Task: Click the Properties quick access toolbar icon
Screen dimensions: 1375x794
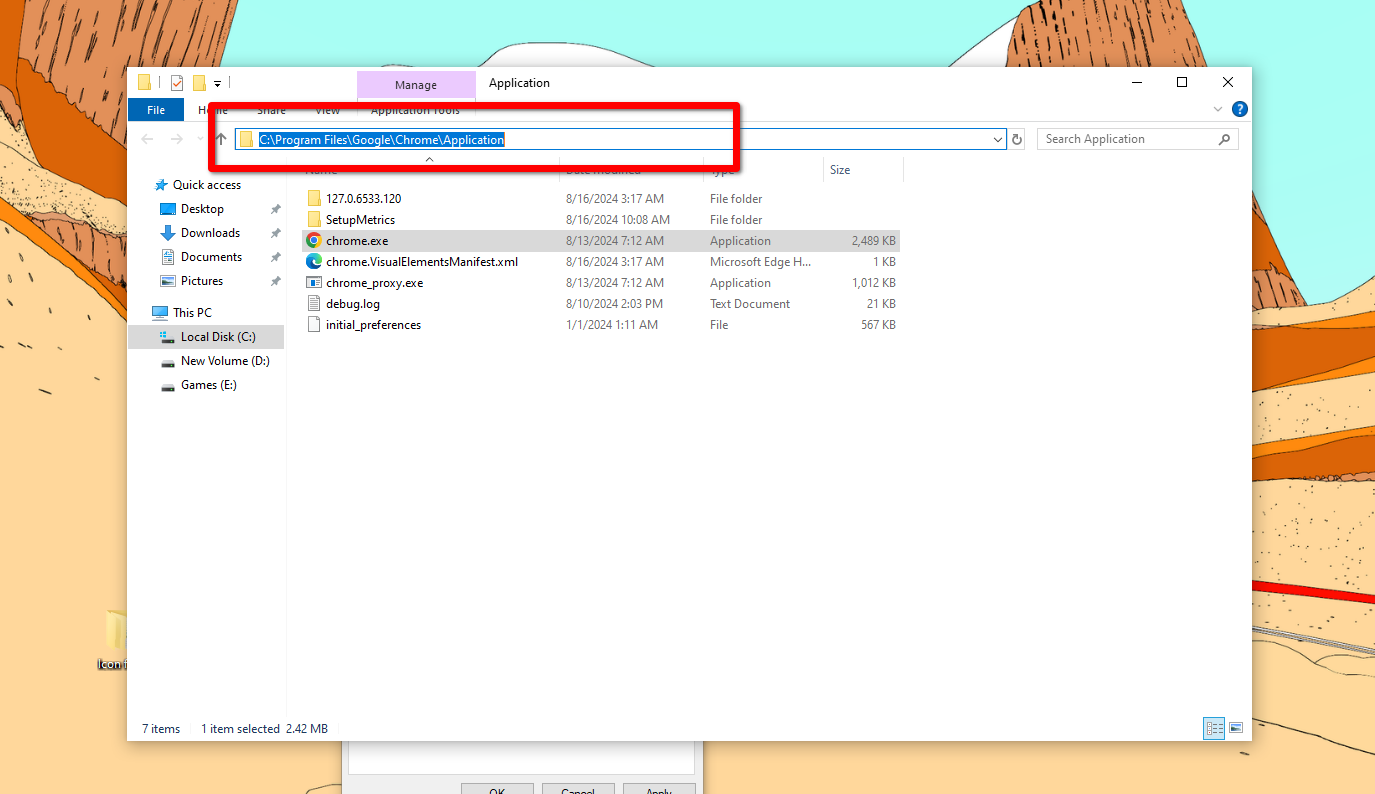Action: click(x=177, y=83)
